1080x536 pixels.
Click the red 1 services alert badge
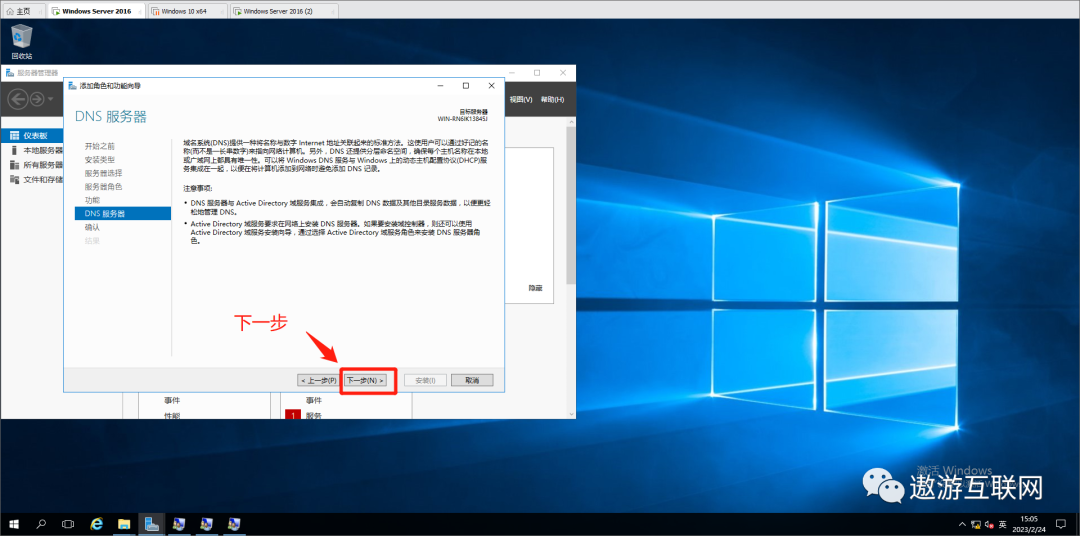292,415
